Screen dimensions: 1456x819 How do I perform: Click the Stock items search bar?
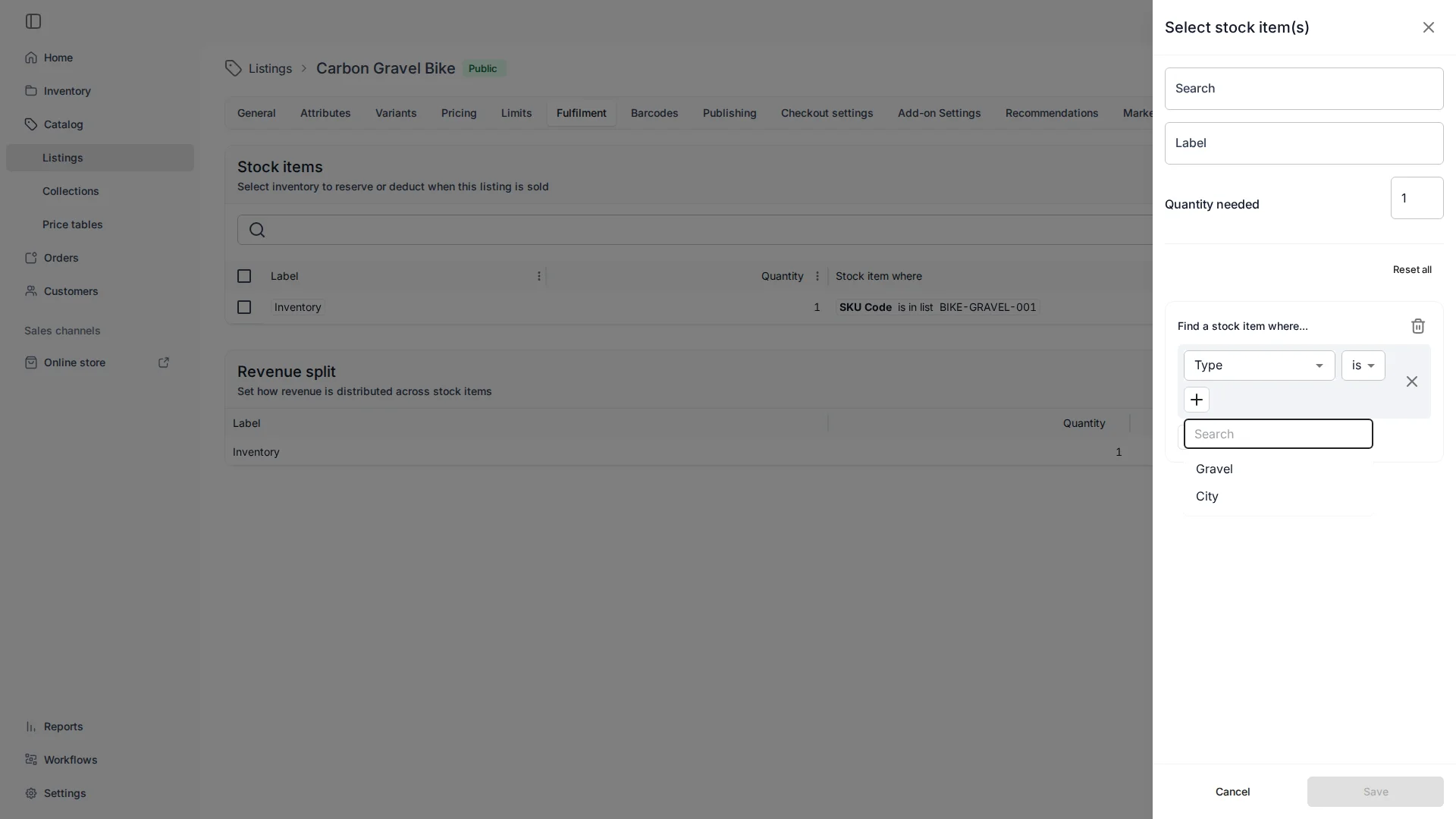[695, 230]
